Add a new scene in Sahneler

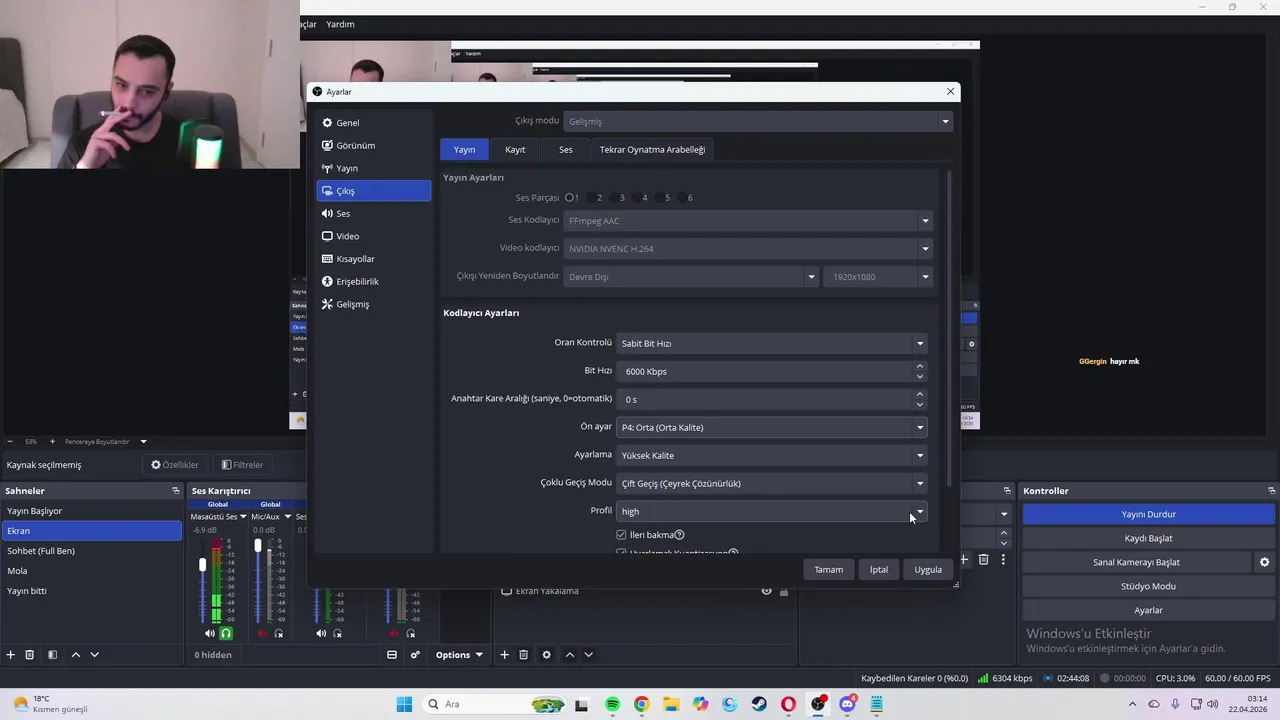click(x=11, y=655)
